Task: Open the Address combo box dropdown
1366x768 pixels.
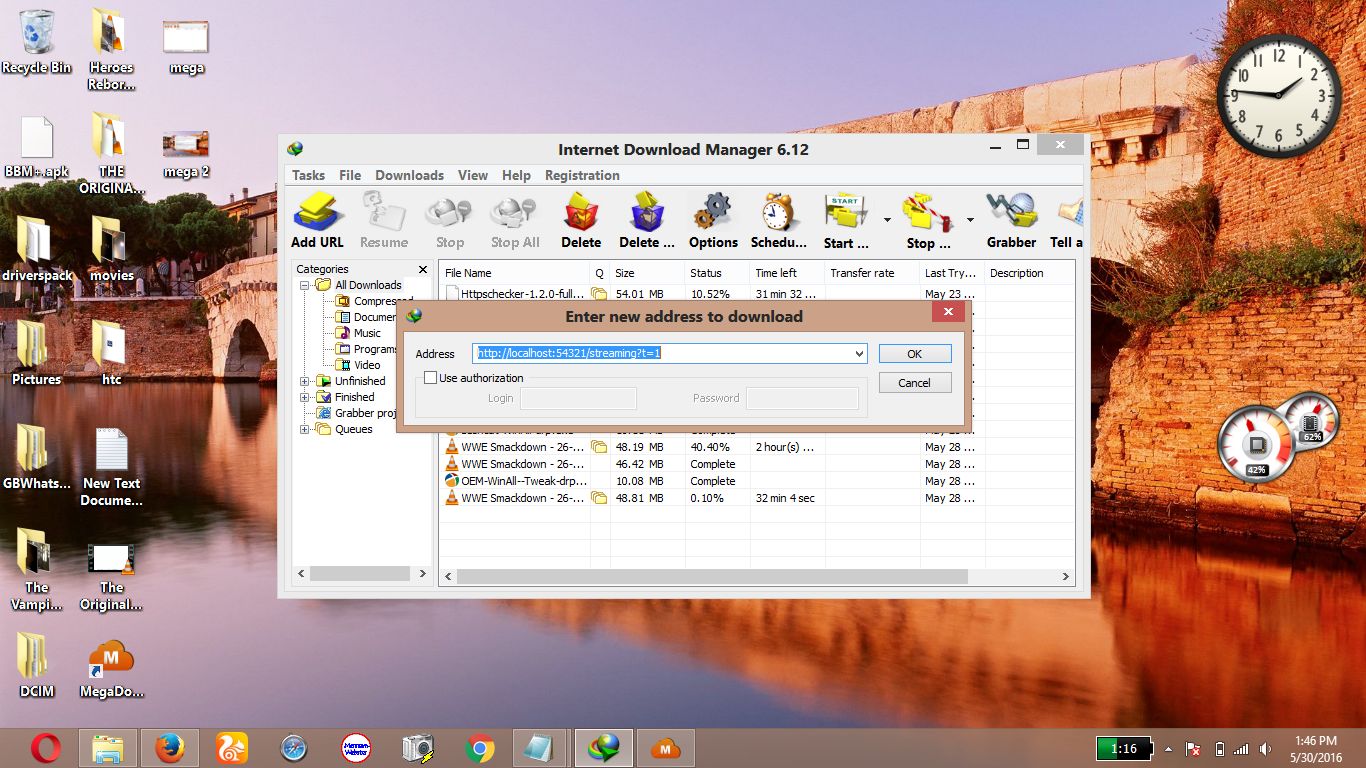Action: click(x=859, y=354)
